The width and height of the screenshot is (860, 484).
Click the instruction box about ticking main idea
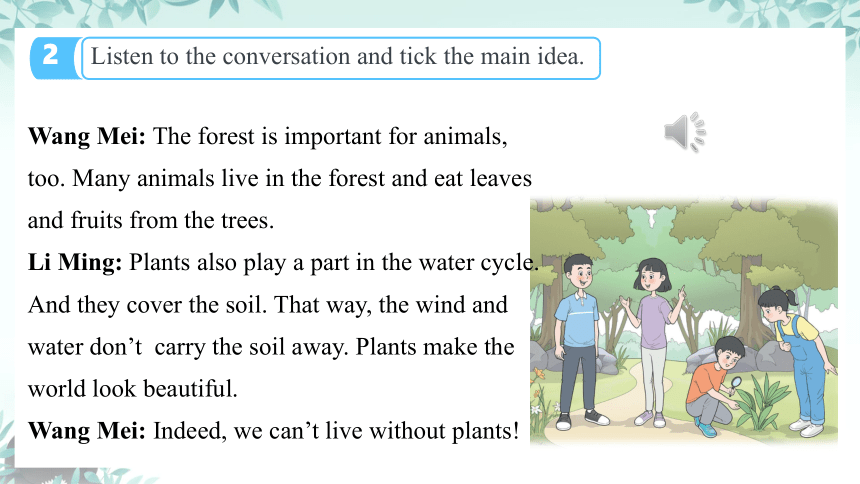pos(341,58)
